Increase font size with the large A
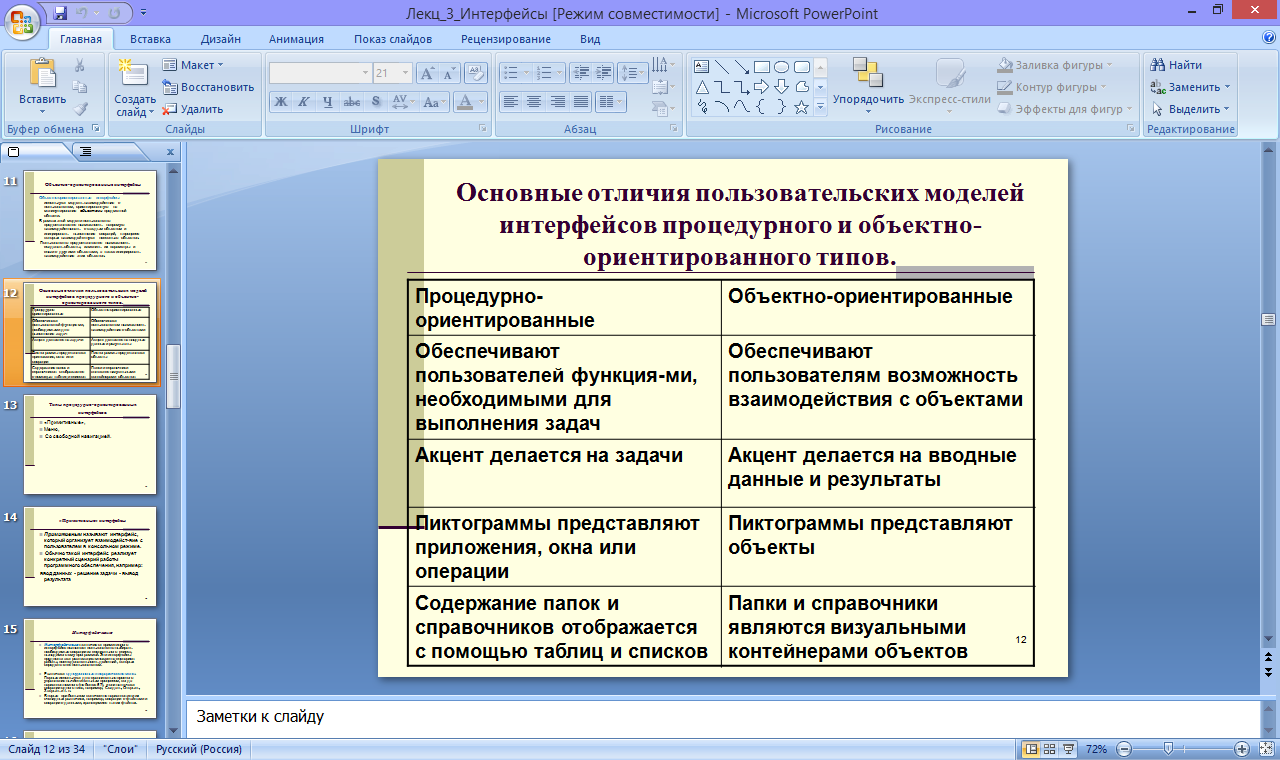Screen dimensions: 1280x760 pos(426,73)
